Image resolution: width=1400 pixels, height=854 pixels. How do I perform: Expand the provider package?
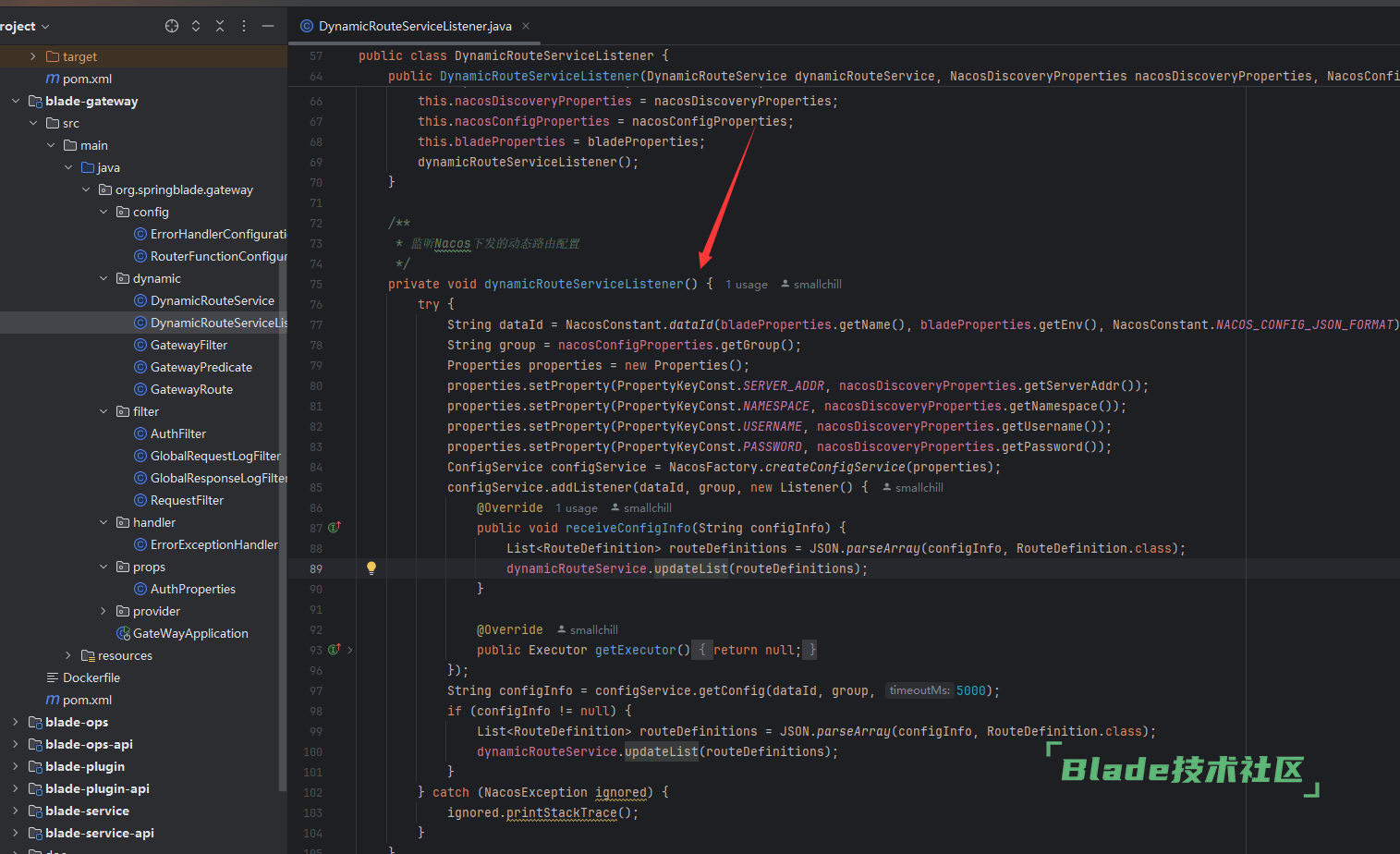tap(103, 611)
